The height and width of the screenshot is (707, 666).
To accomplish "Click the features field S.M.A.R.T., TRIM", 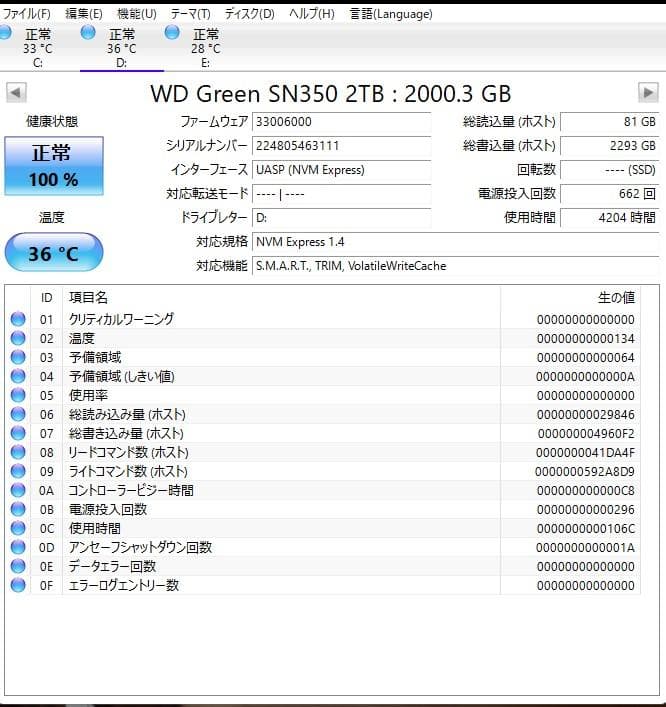I will 455,266.
